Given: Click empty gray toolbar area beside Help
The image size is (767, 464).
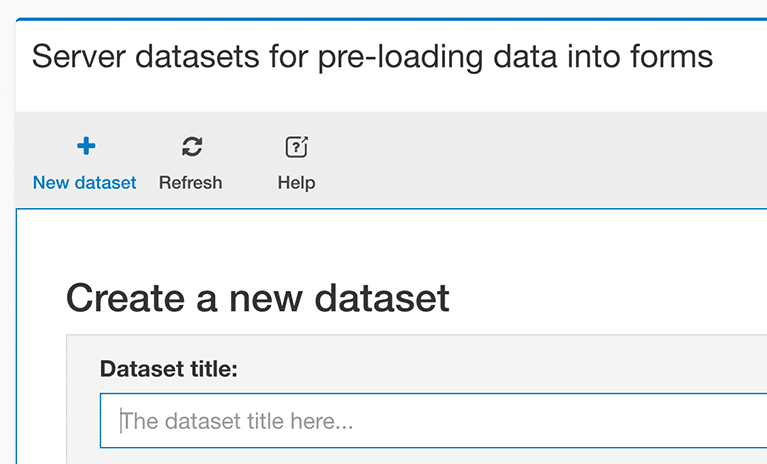Looking at the screenshot, I should pos(538,161).
